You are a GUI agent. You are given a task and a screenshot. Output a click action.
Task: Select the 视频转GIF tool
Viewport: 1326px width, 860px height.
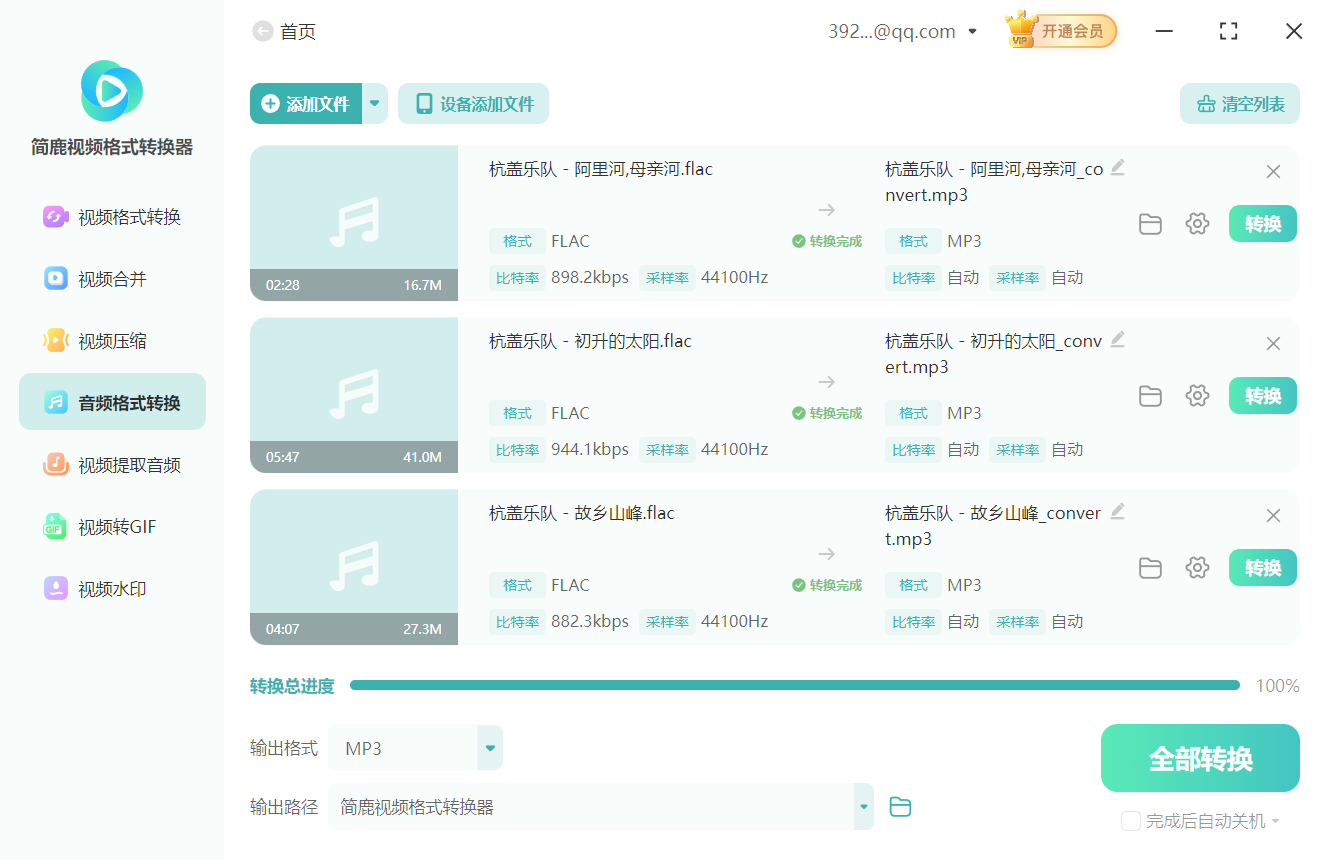(x=111, y=526)
